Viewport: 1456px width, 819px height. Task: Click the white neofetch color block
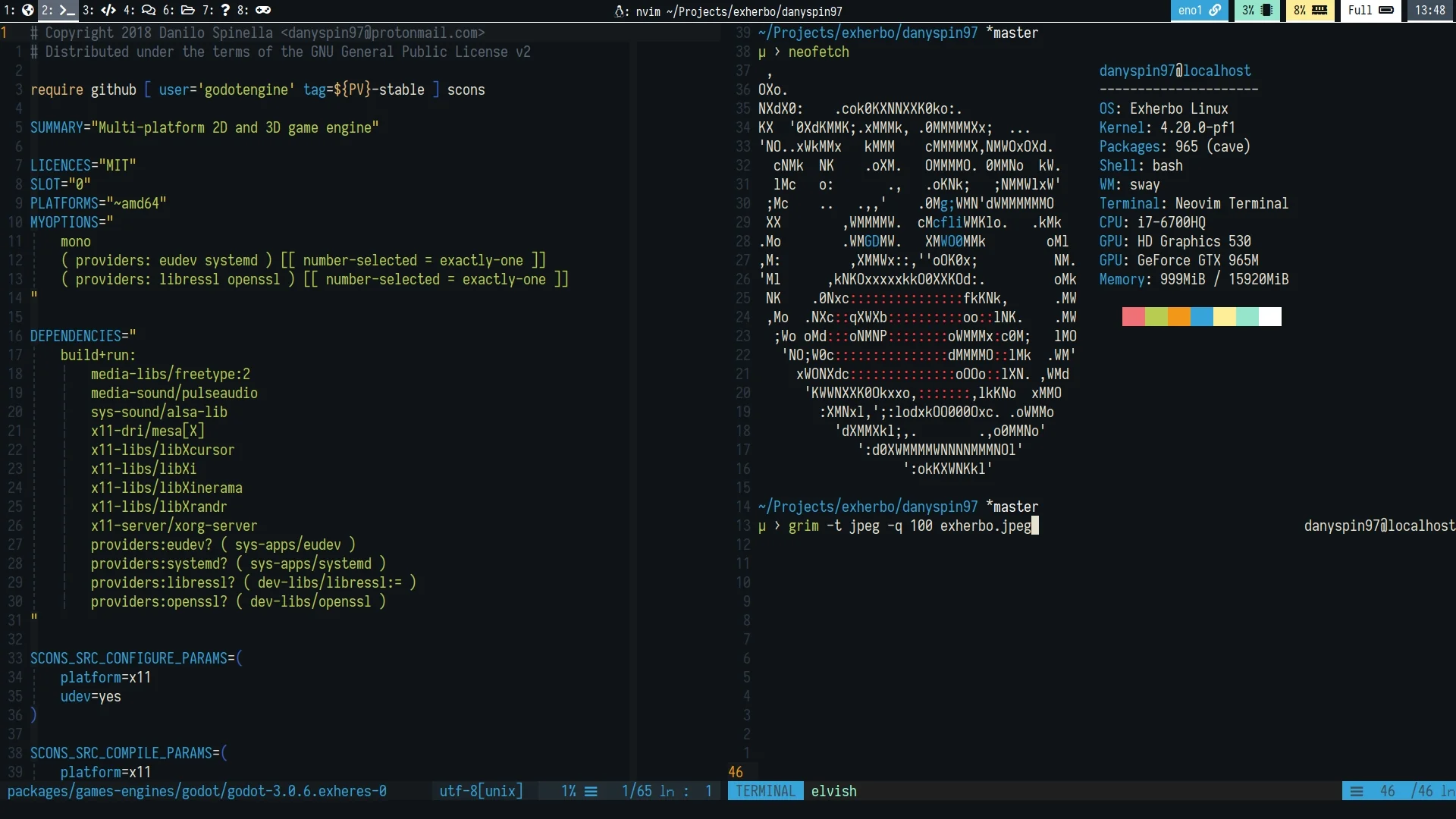click(x=1270, y=317)
